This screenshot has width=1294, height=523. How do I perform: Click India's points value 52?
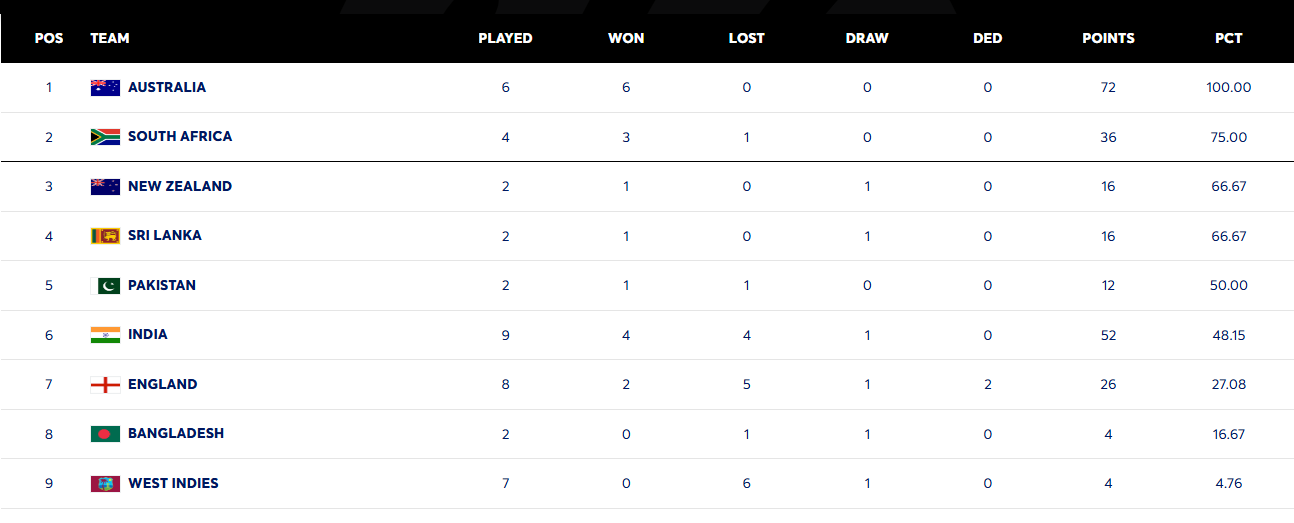(x=1108, y=335)
